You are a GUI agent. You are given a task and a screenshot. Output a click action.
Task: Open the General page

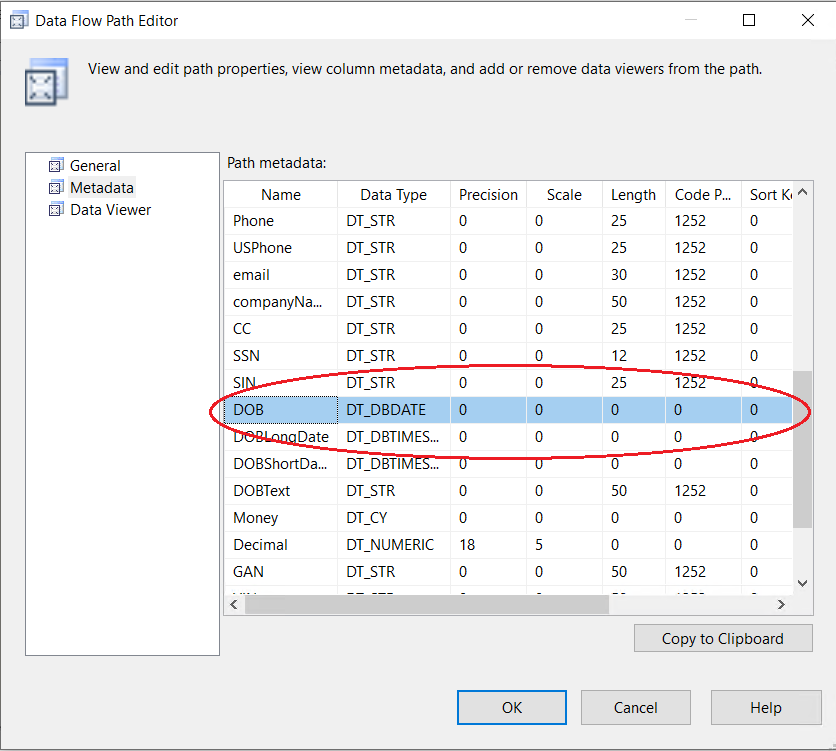click(x=95, y=166)
